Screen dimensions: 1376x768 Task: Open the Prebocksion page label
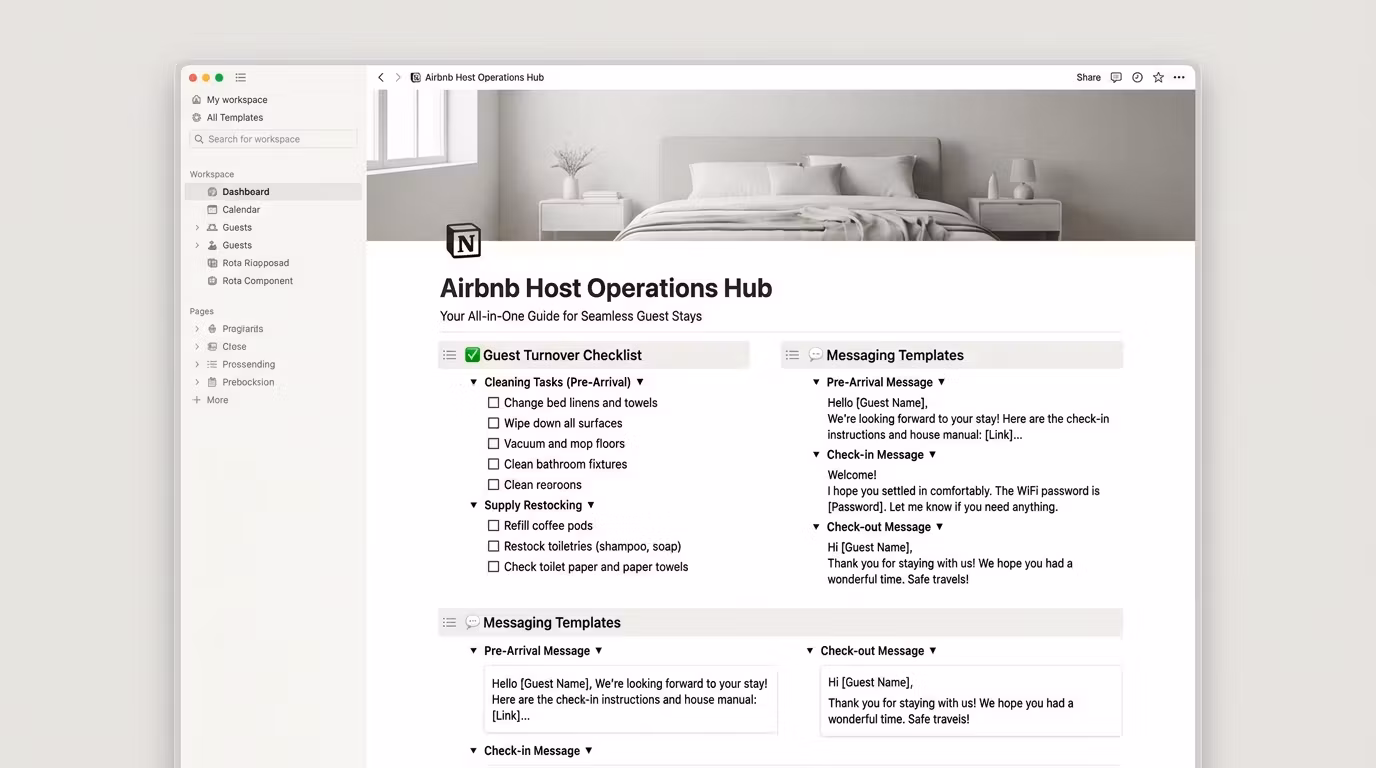(248, 382)
